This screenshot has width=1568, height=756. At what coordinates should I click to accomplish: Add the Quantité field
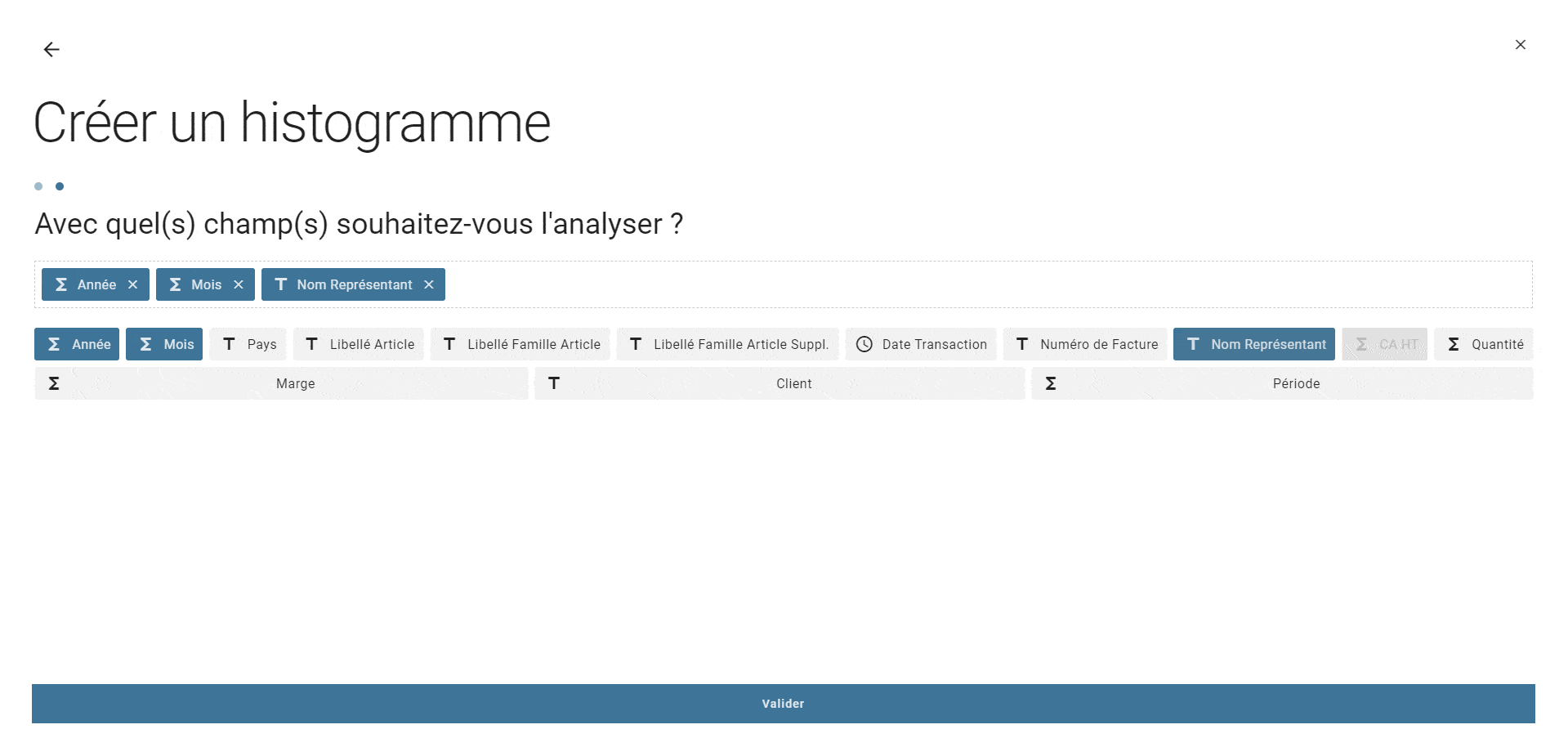[1483, 344]
